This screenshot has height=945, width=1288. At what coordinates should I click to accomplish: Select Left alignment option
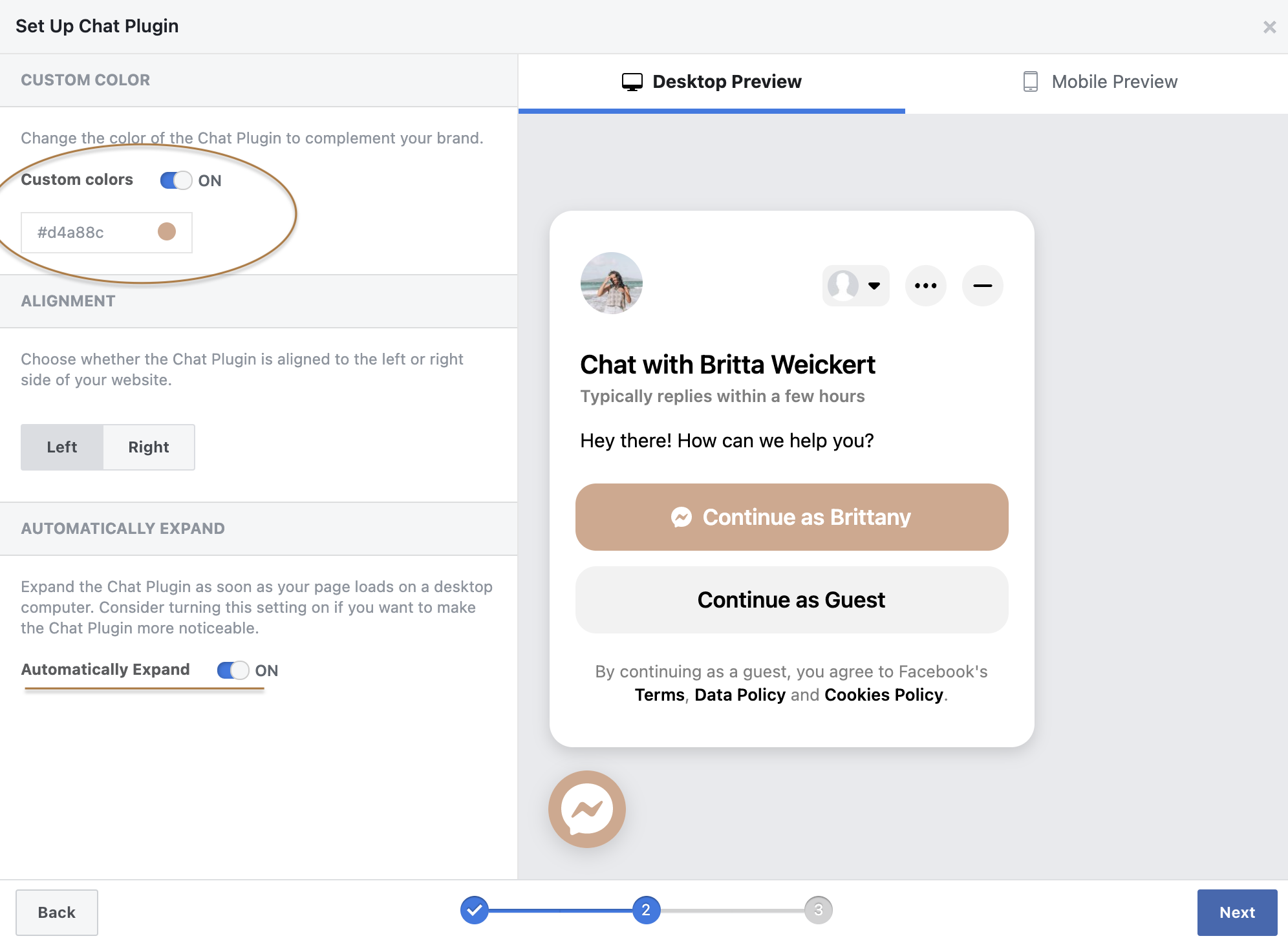(x=62, y=447)
